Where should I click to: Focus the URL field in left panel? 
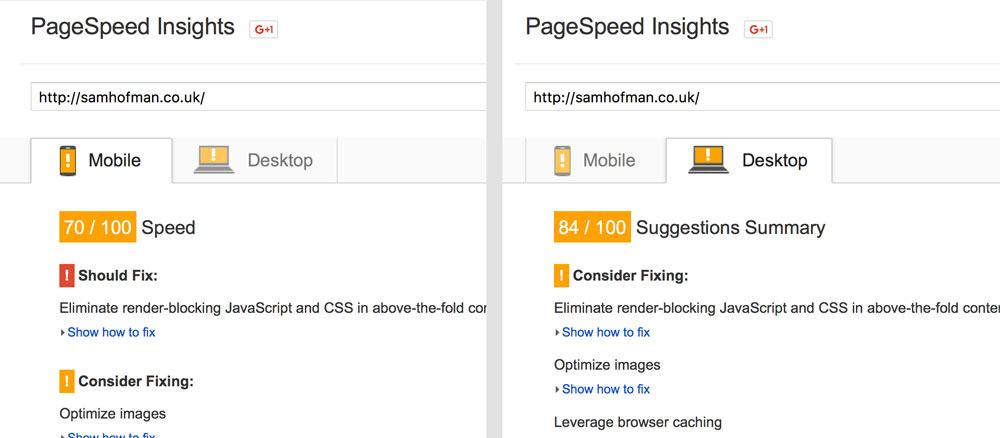coord(258,98)
